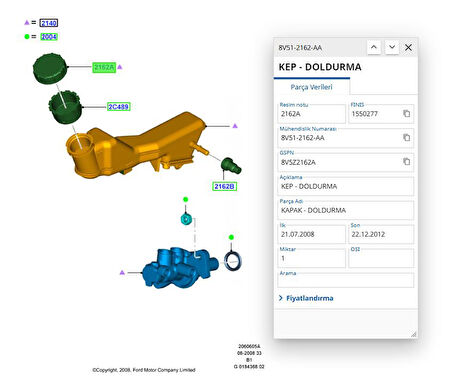
Task: Open the 2004 legend reference
Action: [49, 37]
